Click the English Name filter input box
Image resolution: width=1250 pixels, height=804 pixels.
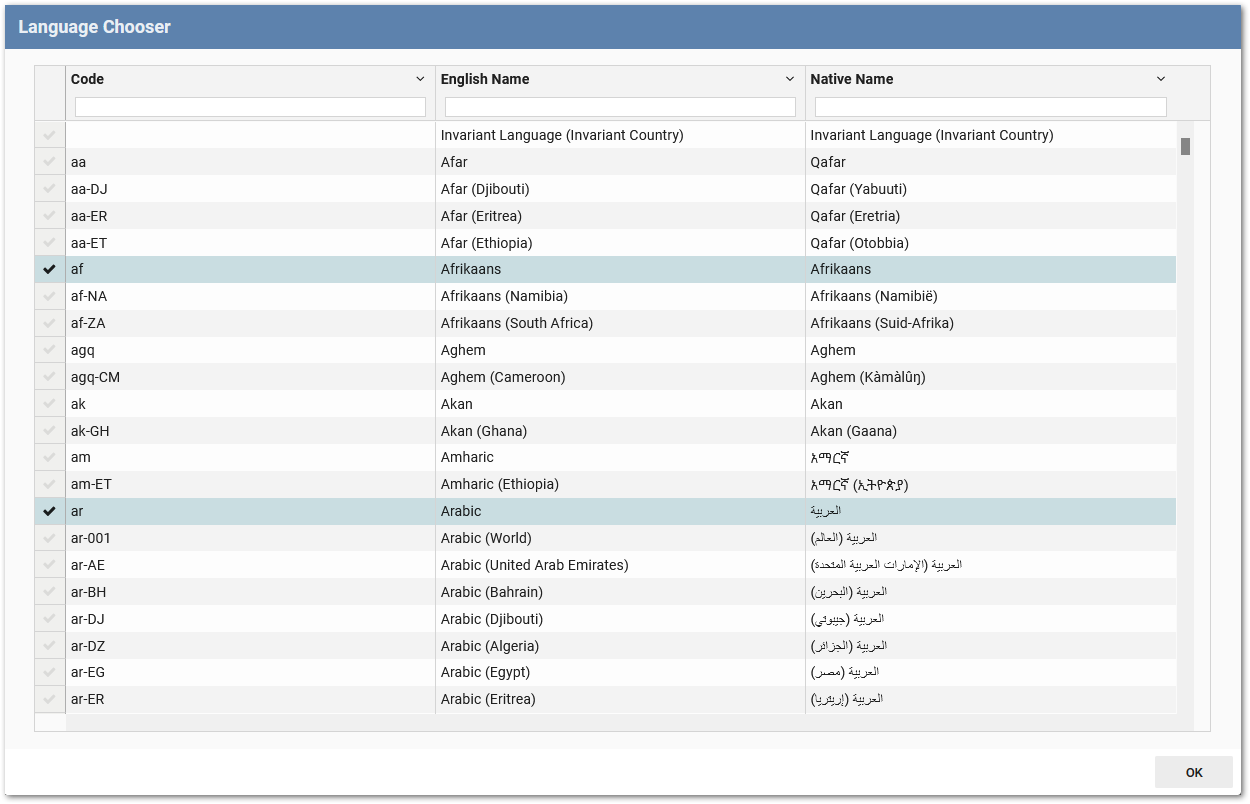(x=619, y=106)
